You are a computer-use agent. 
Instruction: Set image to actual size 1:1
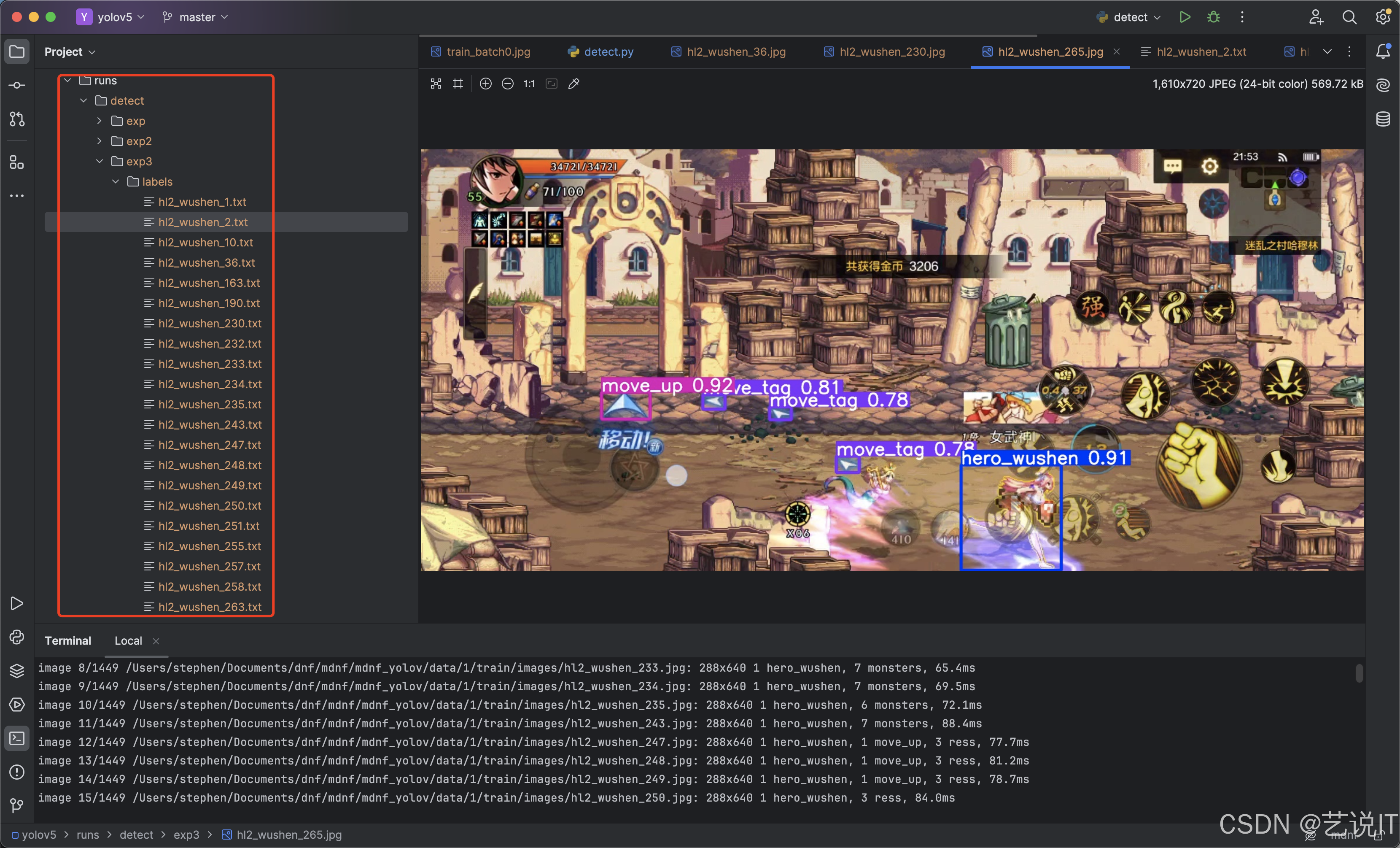coord(529,84)
